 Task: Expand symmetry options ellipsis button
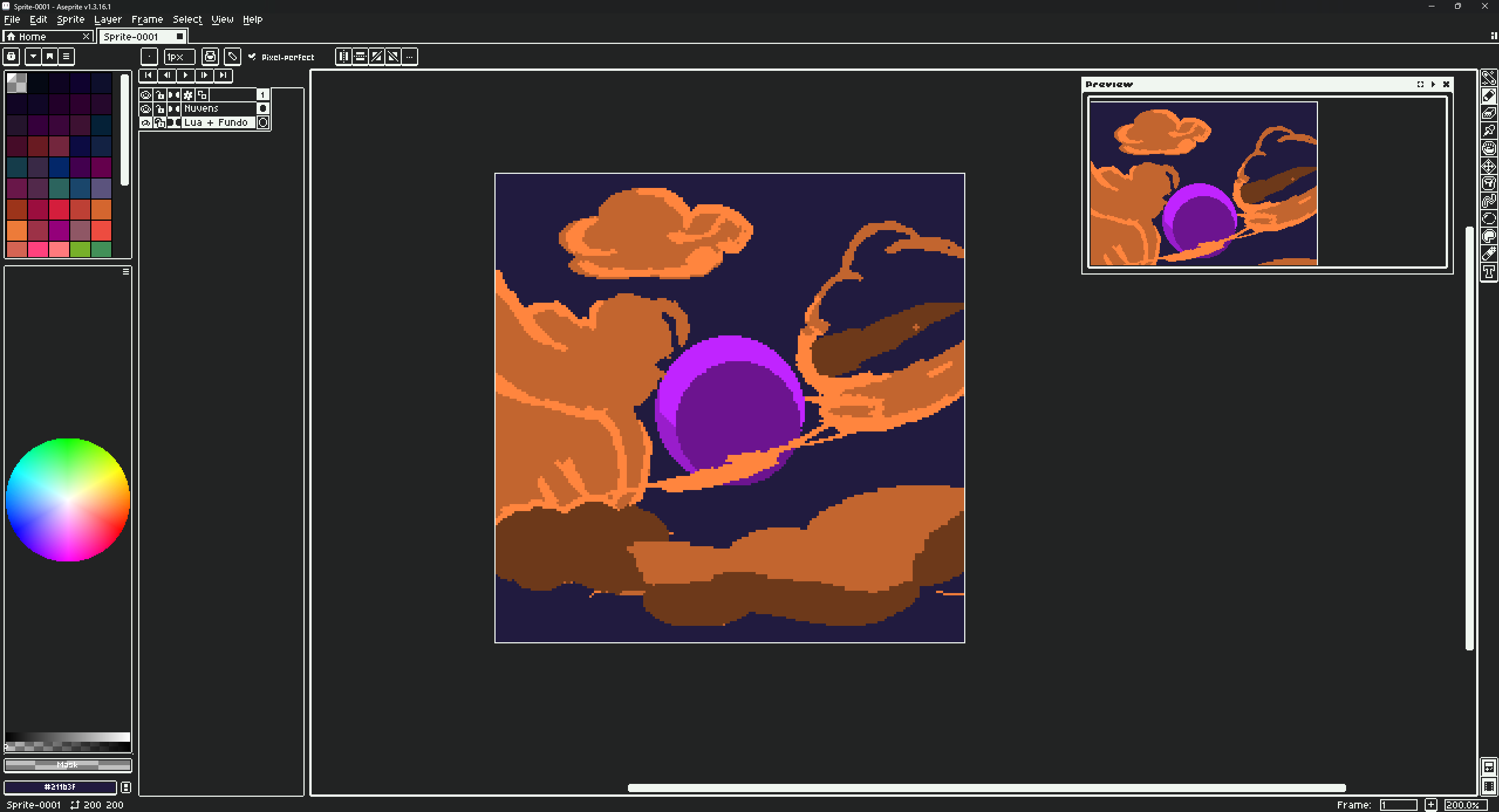tap(409, 57)
